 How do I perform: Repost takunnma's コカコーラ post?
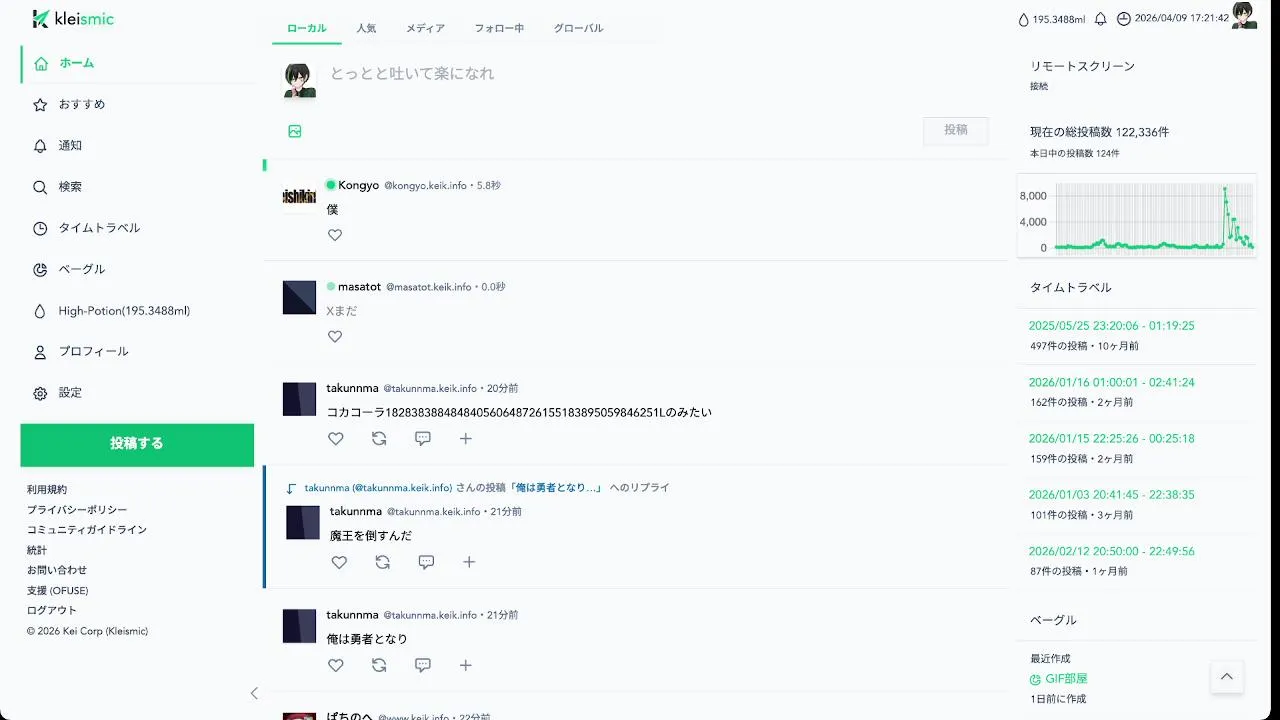click(379, 438)
